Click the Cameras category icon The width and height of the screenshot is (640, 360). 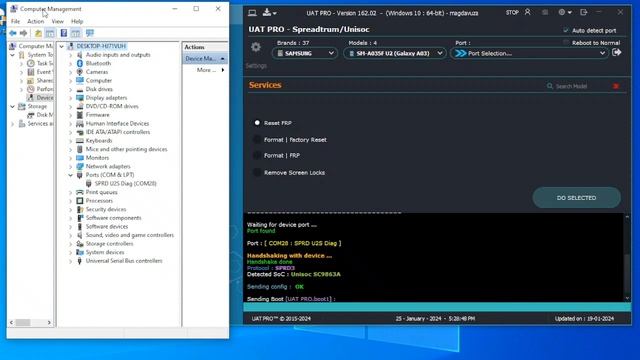click(x=80, y=72)
